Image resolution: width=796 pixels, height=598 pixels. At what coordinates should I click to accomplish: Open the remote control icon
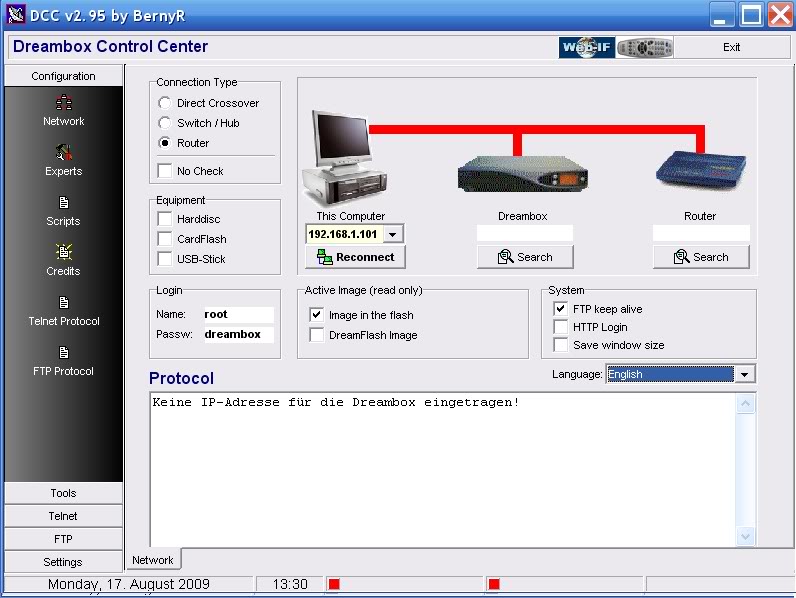pyautogui.click(x=645, y=47)
